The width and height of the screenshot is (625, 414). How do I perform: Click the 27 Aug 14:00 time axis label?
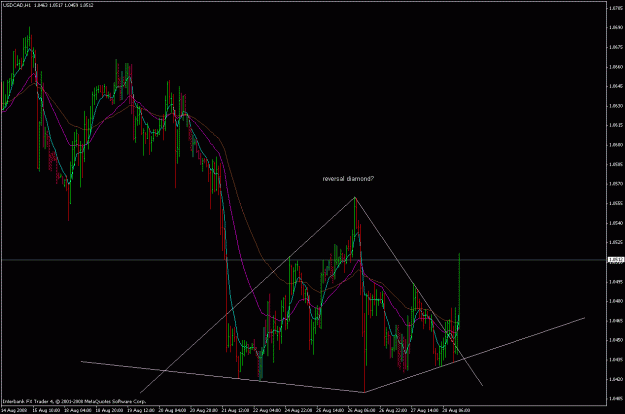coord(425,410)
